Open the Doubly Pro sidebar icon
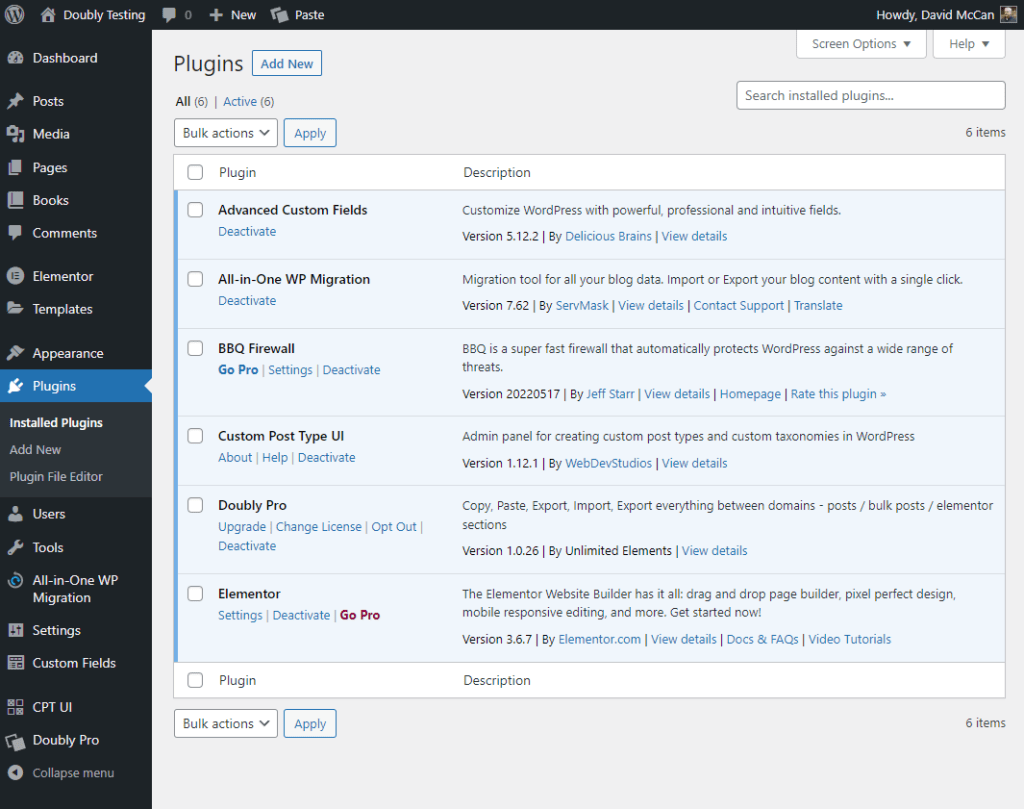The image size is (1024, 809). click(21, 740)
